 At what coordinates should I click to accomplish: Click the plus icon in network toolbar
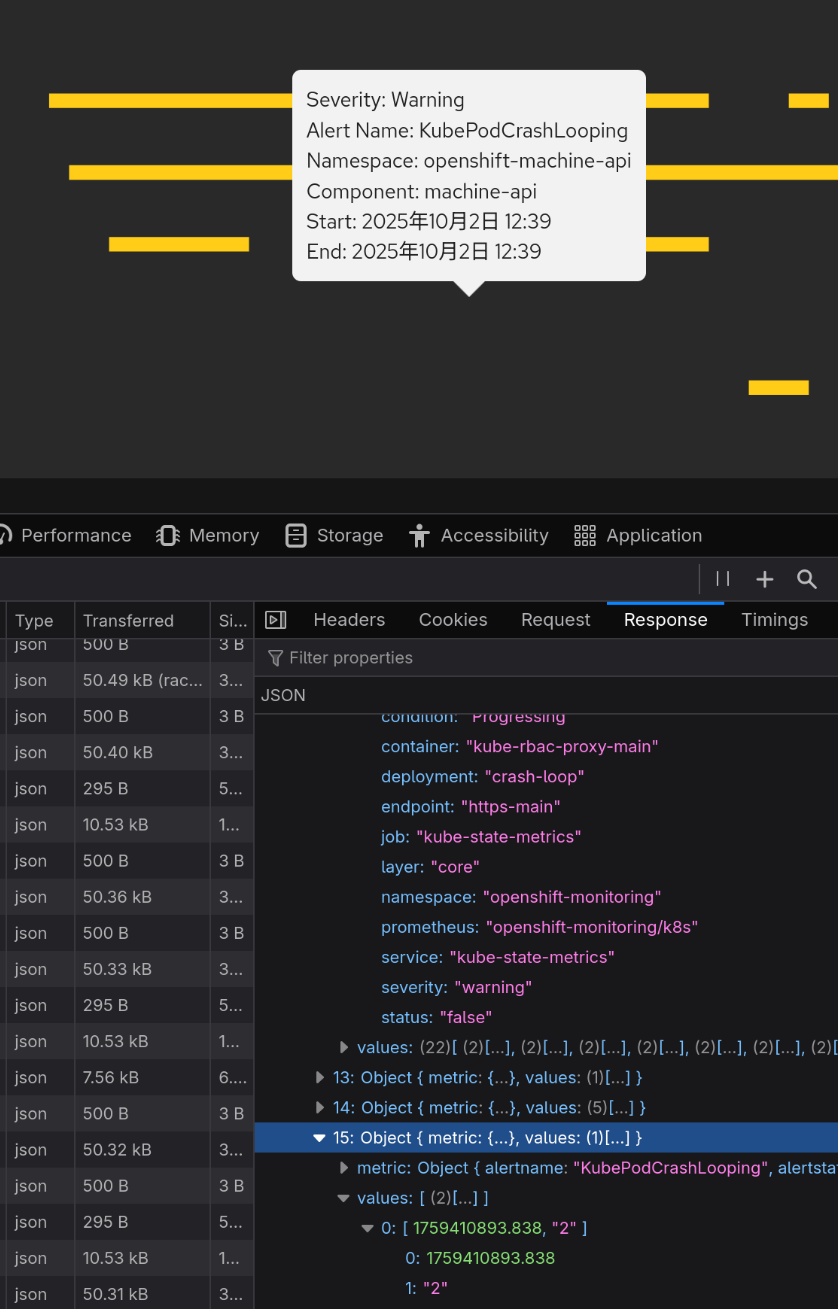(765, 579)
